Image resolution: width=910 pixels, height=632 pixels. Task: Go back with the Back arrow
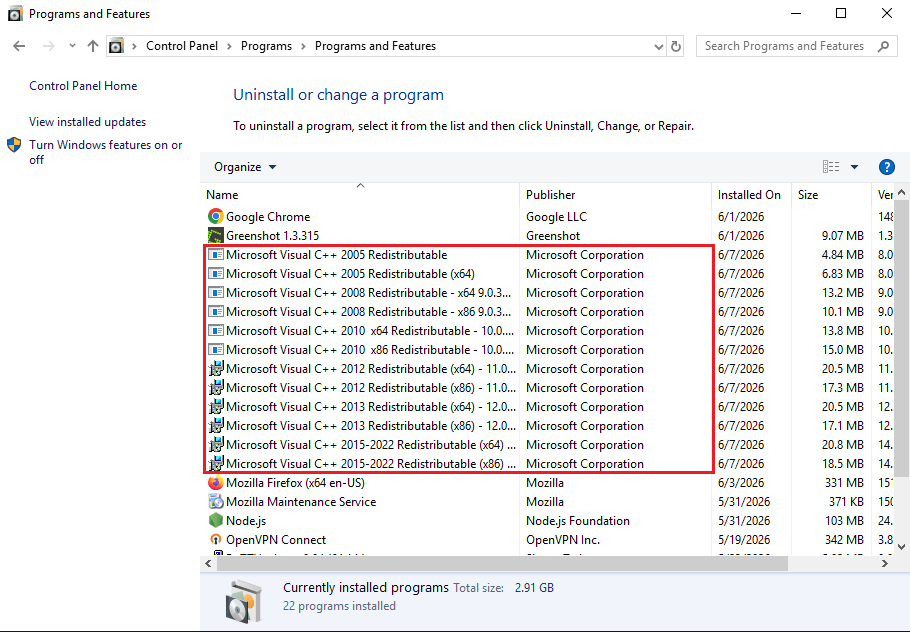(x=19, y=46)
